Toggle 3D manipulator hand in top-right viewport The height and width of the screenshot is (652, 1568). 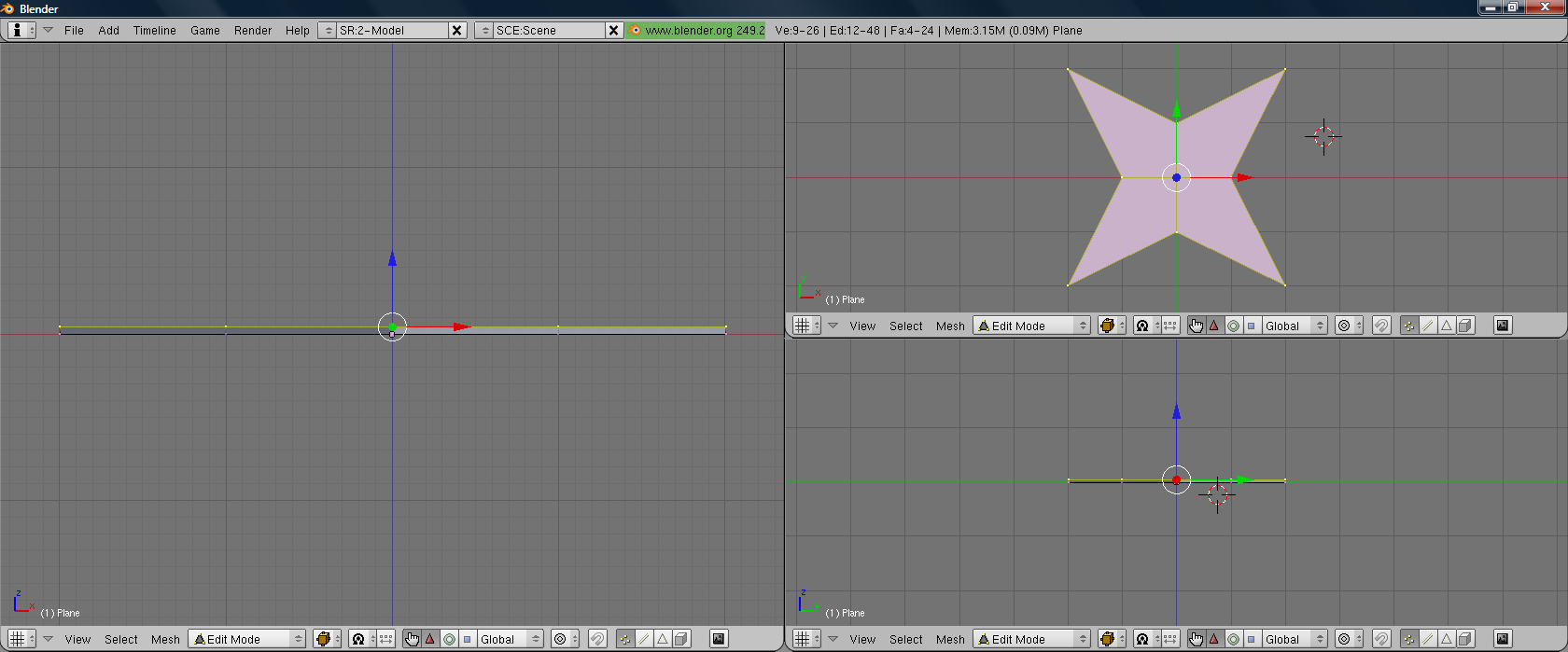click(1197, 326)
